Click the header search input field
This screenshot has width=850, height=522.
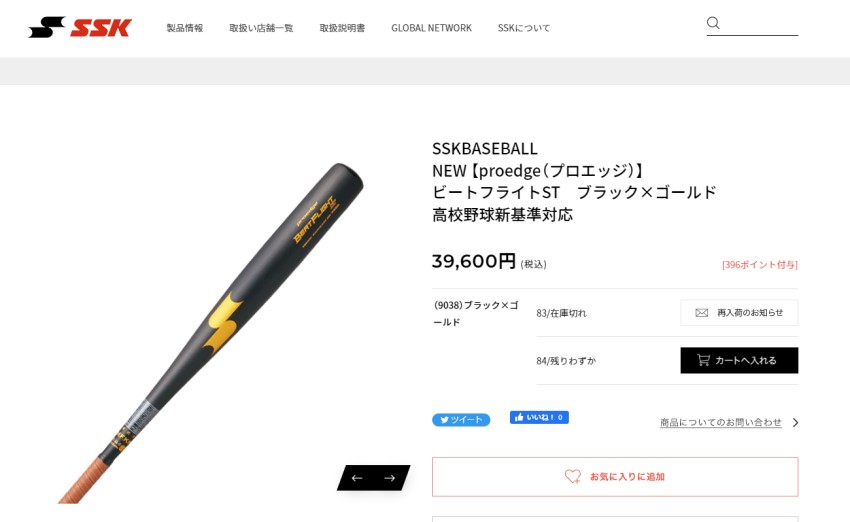(x=759, y=23)
